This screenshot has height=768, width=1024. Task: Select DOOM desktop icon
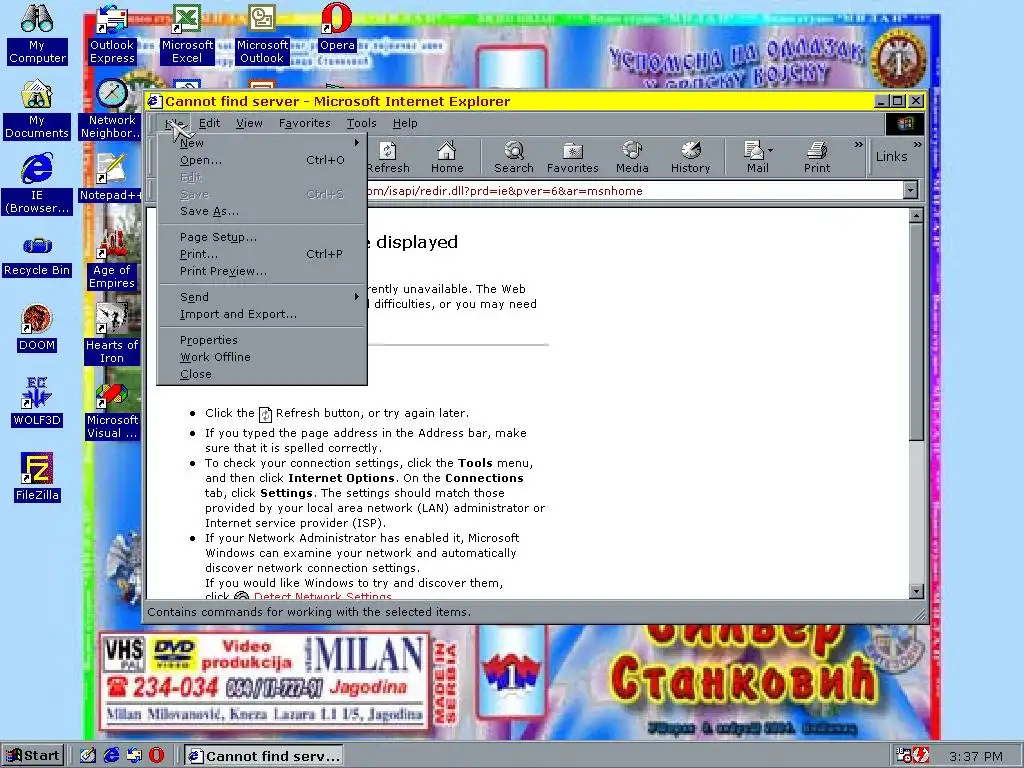coord(37,328)
